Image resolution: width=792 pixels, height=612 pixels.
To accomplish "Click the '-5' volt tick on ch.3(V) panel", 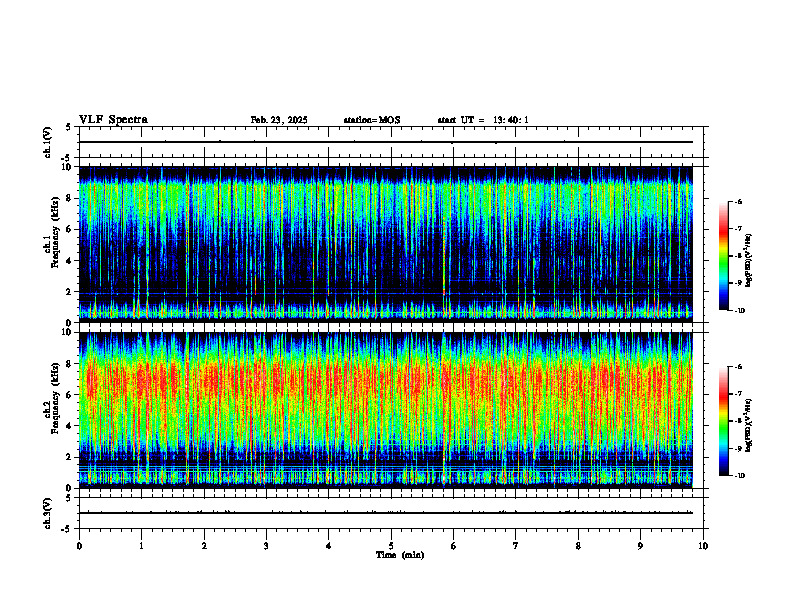I will [66, 529].
